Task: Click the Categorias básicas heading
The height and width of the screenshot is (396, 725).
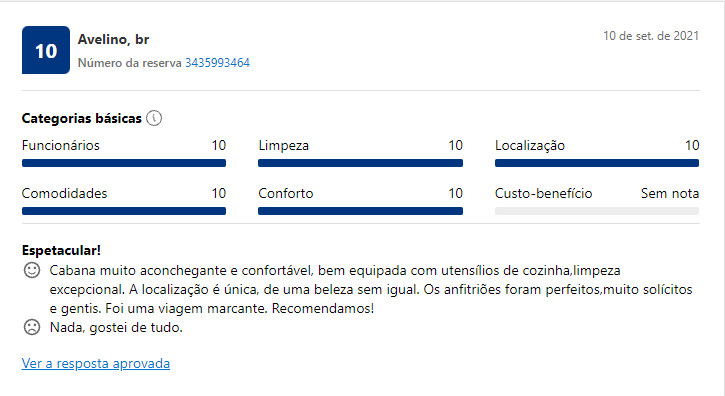Action: [81, 118]
